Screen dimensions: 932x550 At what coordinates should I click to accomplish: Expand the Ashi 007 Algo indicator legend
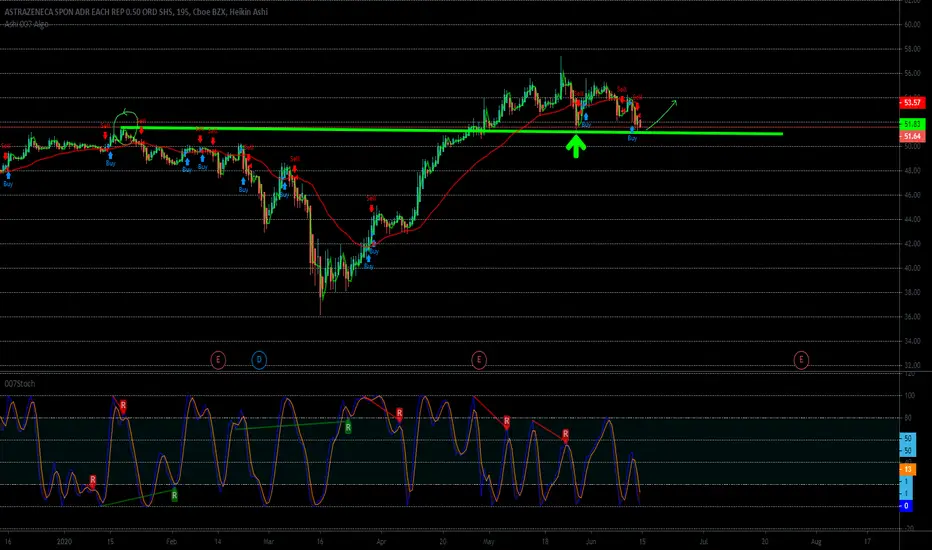26,24
